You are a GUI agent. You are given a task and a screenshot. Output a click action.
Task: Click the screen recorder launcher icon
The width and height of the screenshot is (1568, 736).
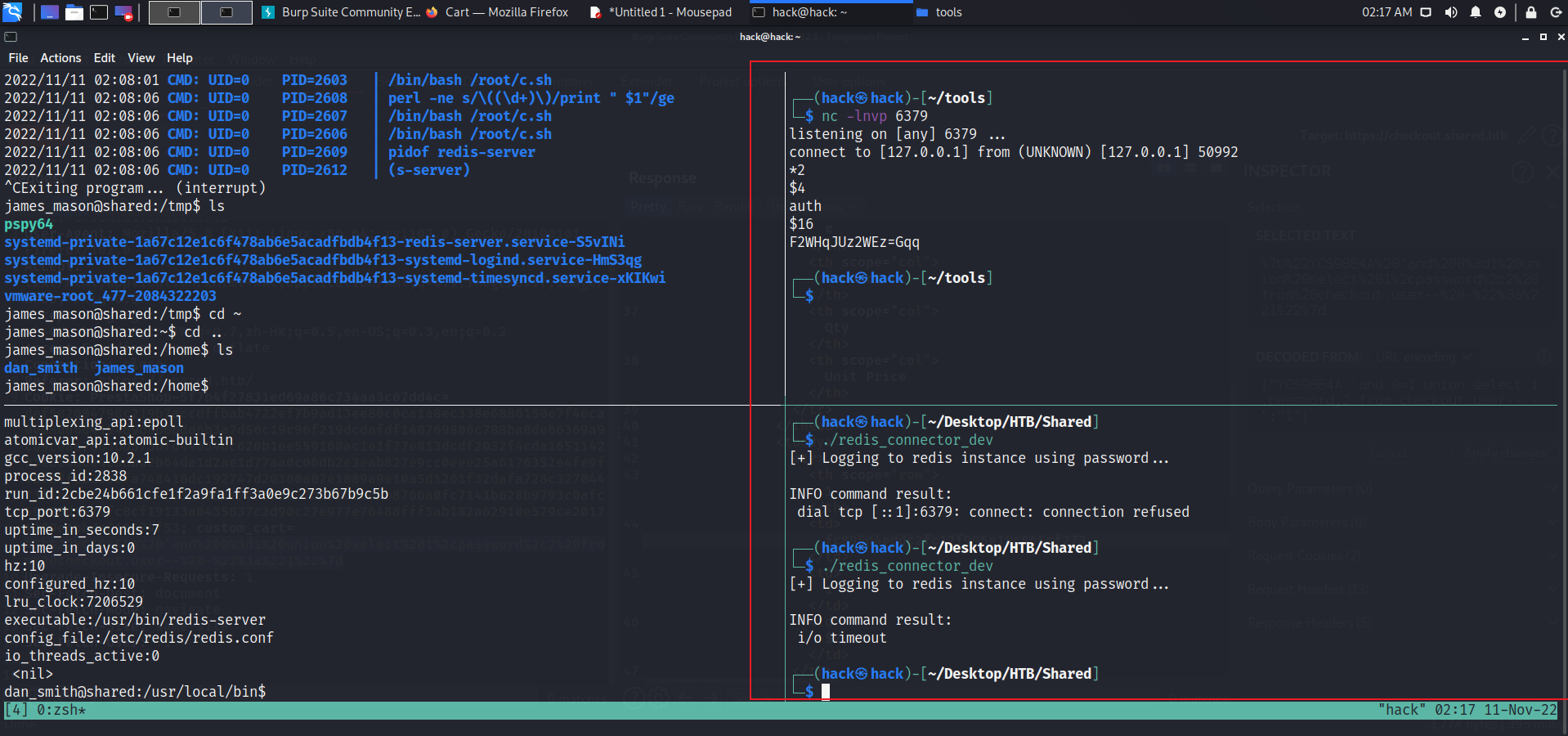pyautogui.click(x=123, y=12)
